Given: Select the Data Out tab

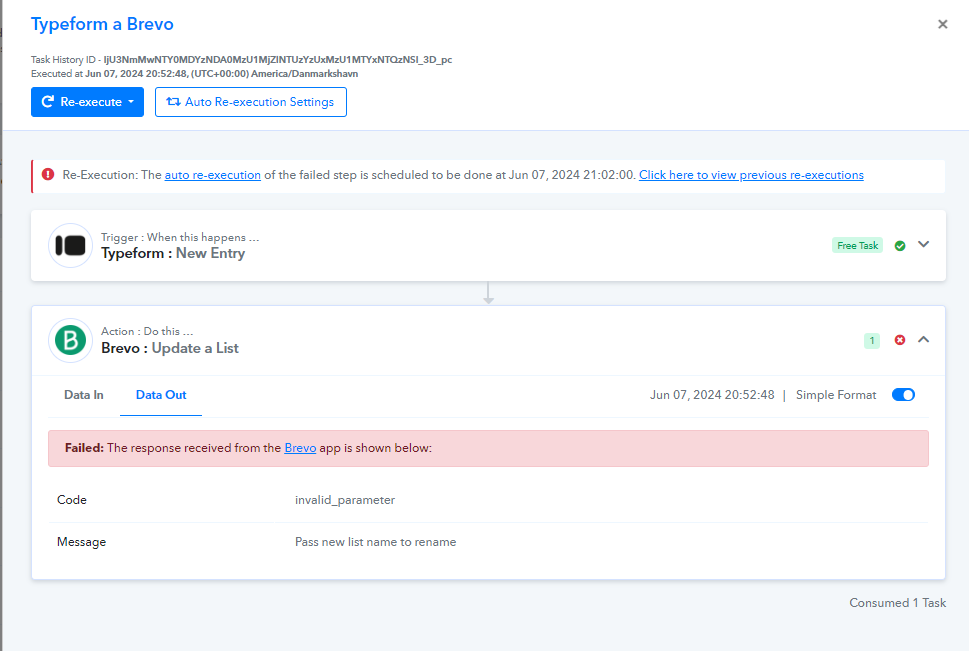Looking at the screenshot, I should point(161,395).
